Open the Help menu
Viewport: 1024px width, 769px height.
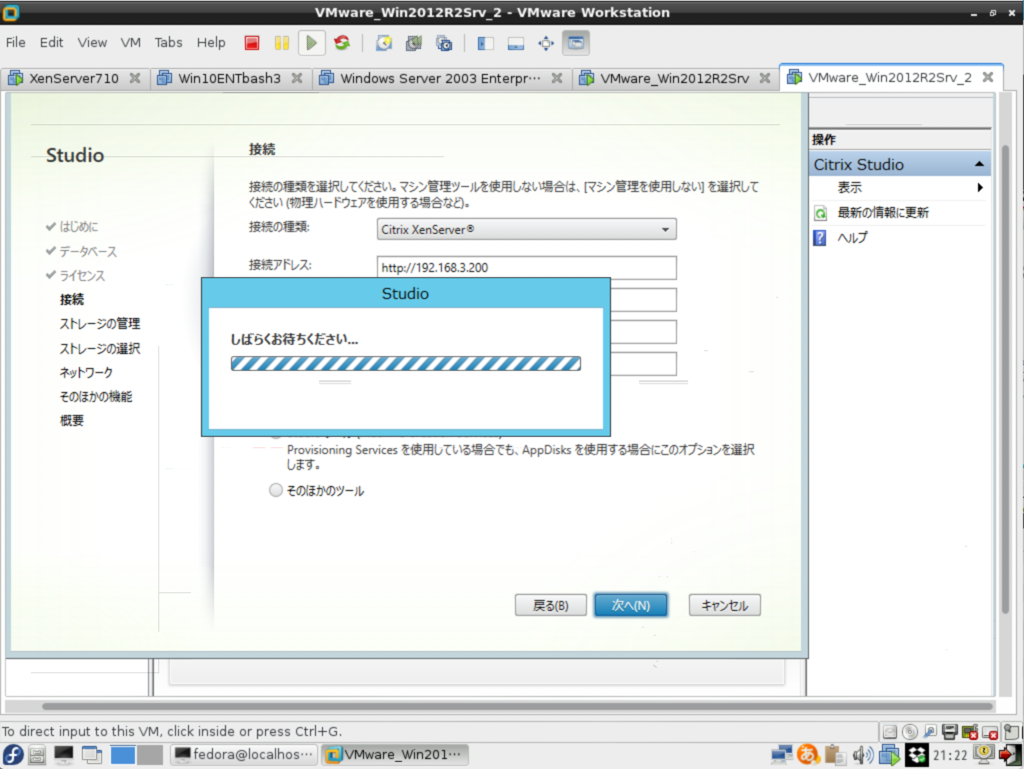coord(211,42)
